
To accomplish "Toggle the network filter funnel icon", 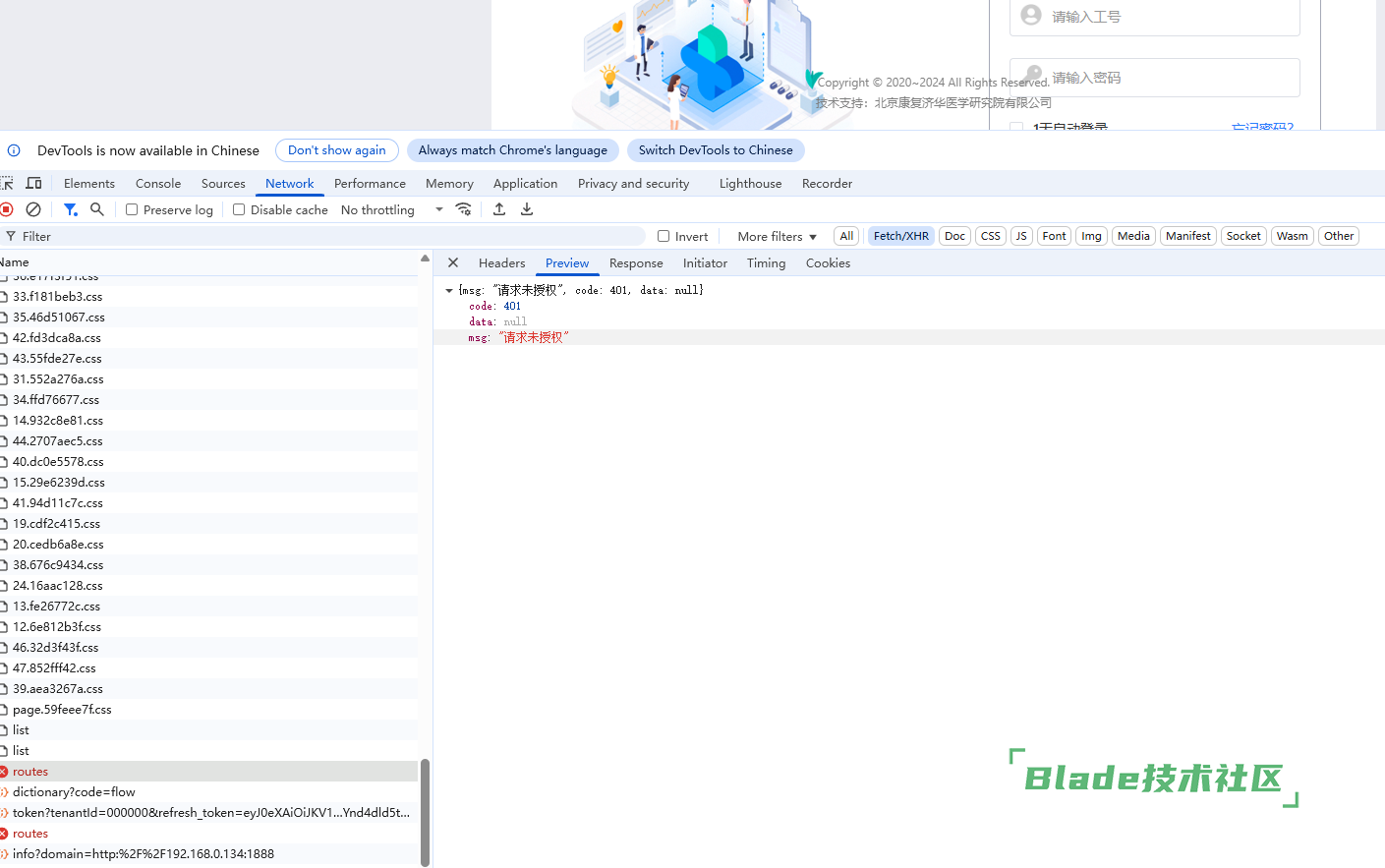I will pyautogui.click(x=70, y=209).
